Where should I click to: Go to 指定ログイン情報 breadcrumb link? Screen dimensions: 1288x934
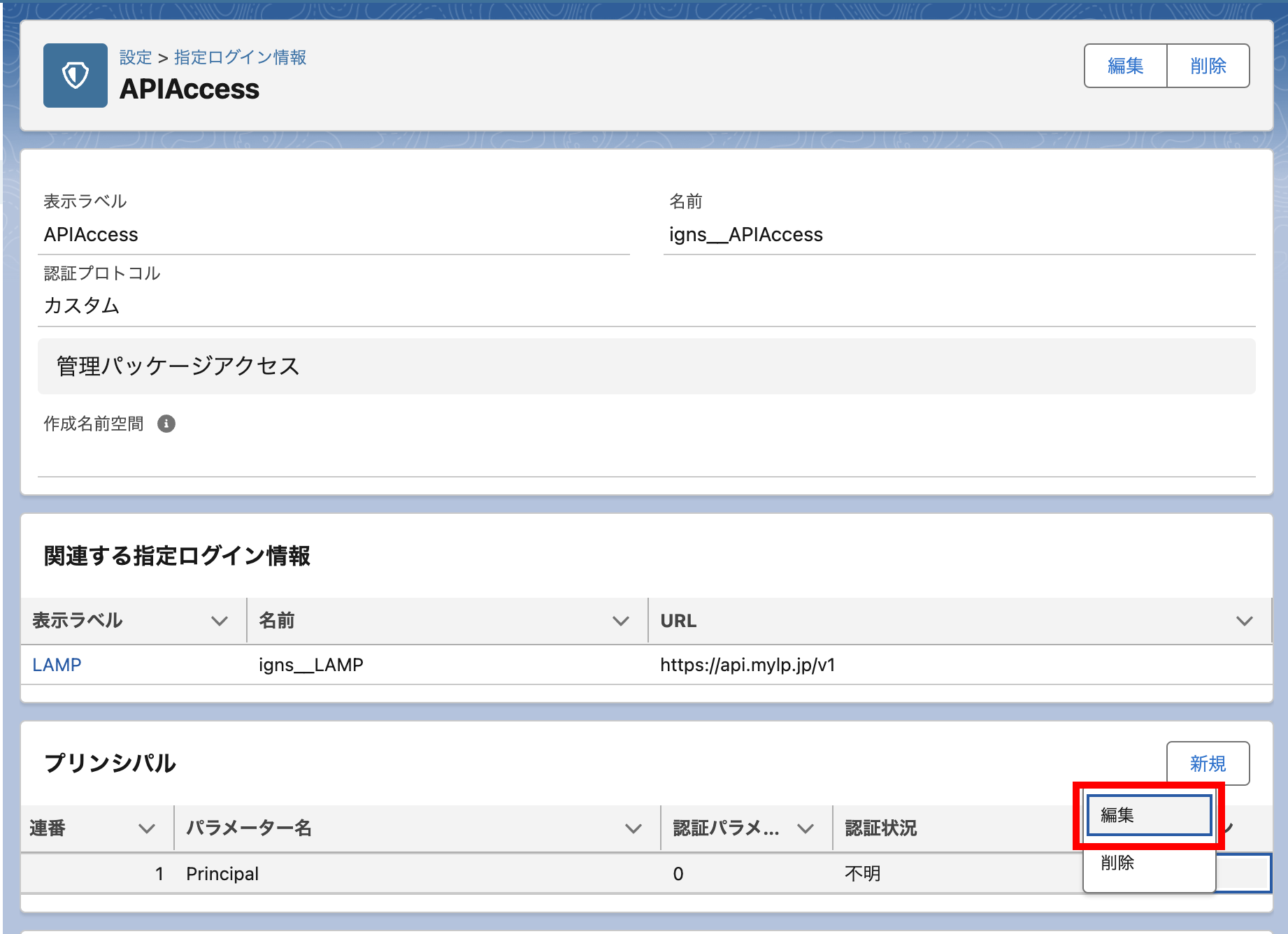tap(240, 57)
